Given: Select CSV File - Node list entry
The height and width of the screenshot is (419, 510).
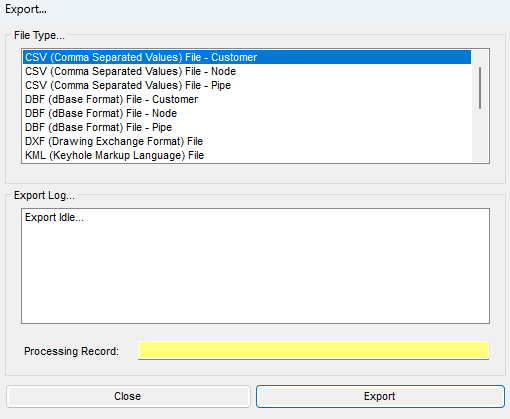Looking at the screenshot, I should (247, 71).
